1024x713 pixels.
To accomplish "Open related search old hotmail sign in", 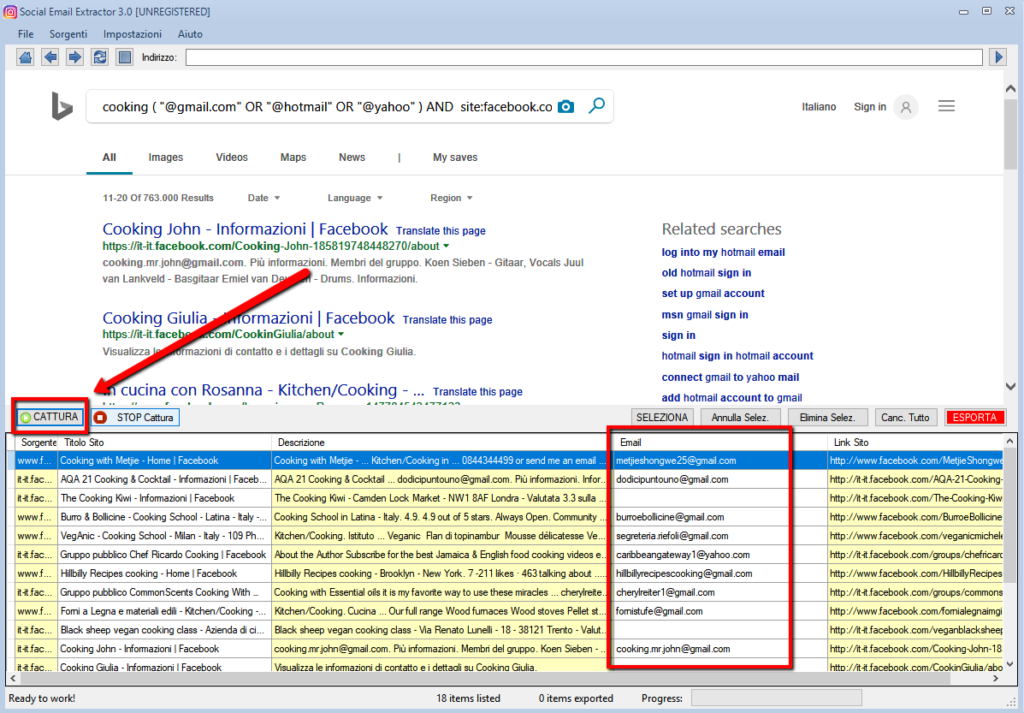I will 707,273.
